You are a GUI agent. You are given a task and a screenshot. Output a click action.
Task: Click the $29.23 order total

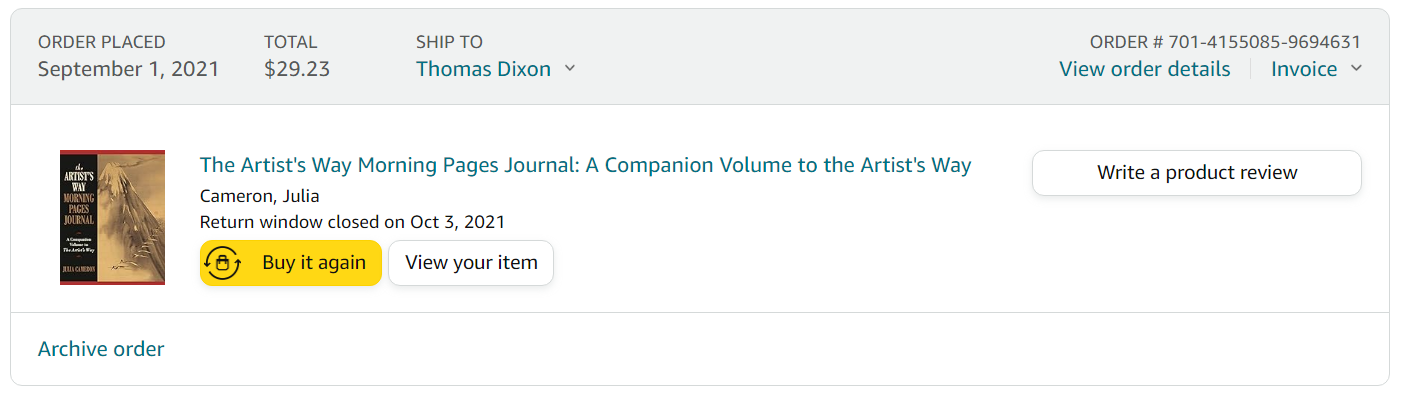click(297, 69)
